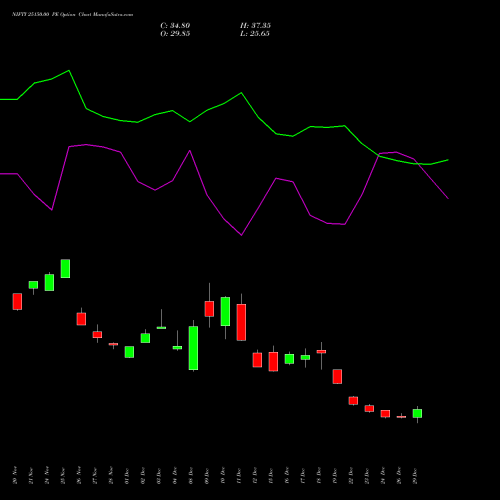Click the 23 Dec date axis label
The image size is (500, 500).
(367, 475)
